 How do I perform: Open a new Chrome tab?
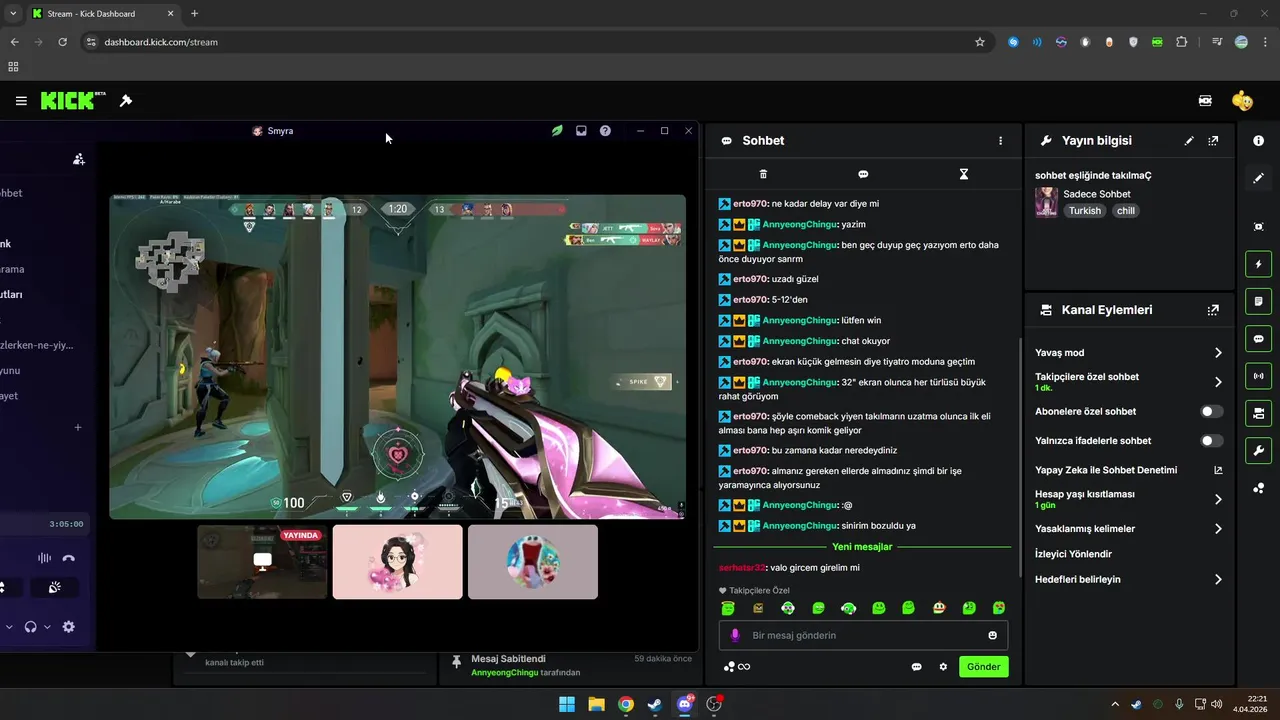coord(194,14)
